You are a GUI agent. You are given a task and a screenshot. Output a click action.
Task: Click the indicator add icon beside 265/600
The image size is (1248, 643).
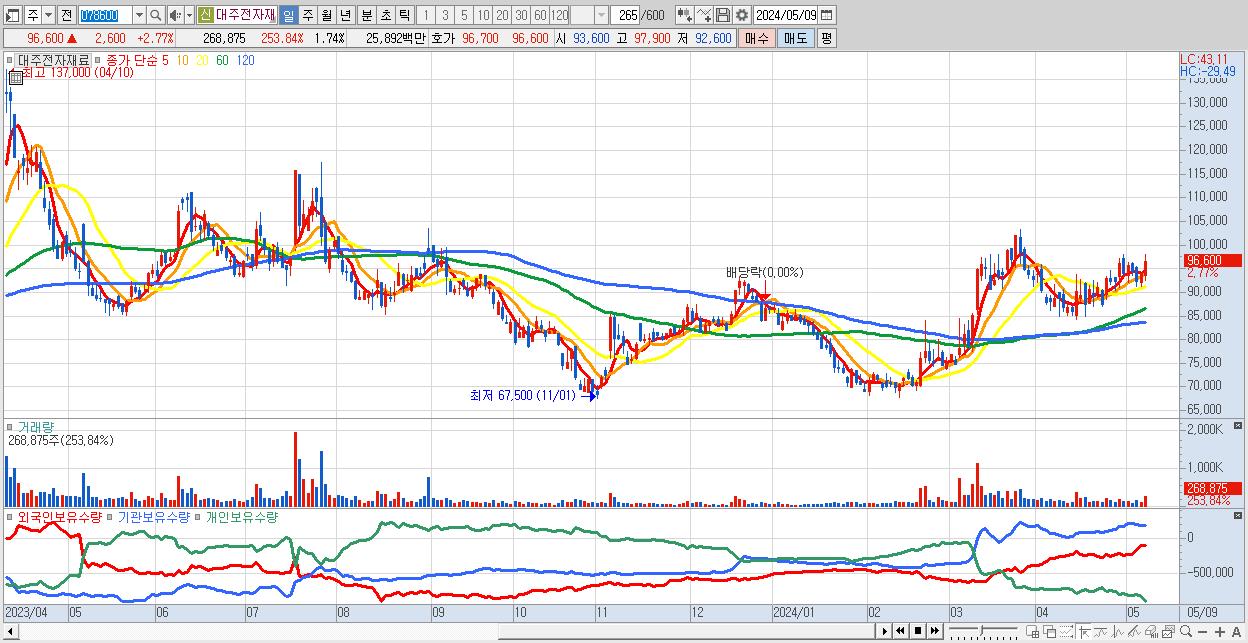tap(685, 15)
